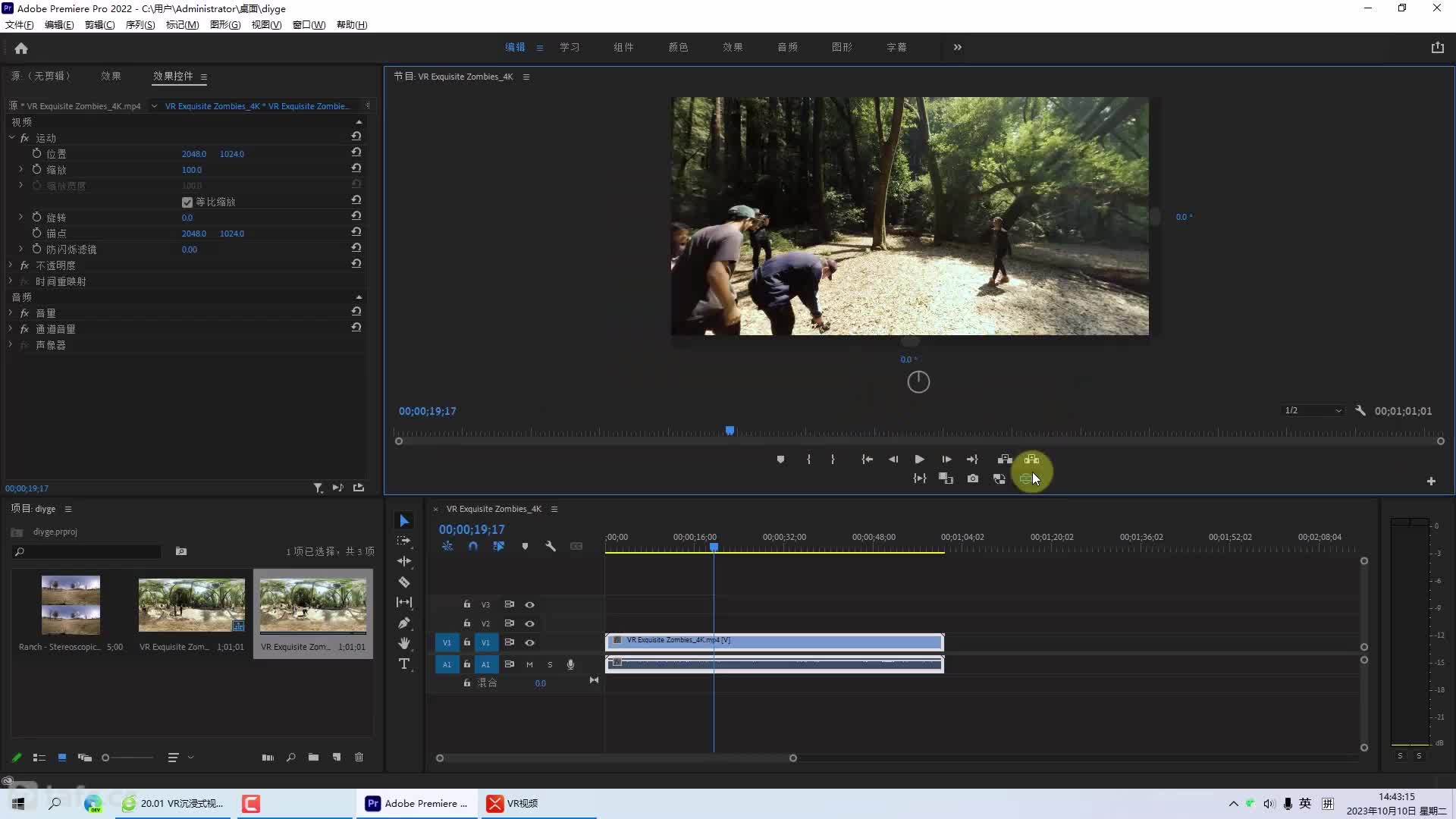Expand the Scale (缩放) property

20,169
